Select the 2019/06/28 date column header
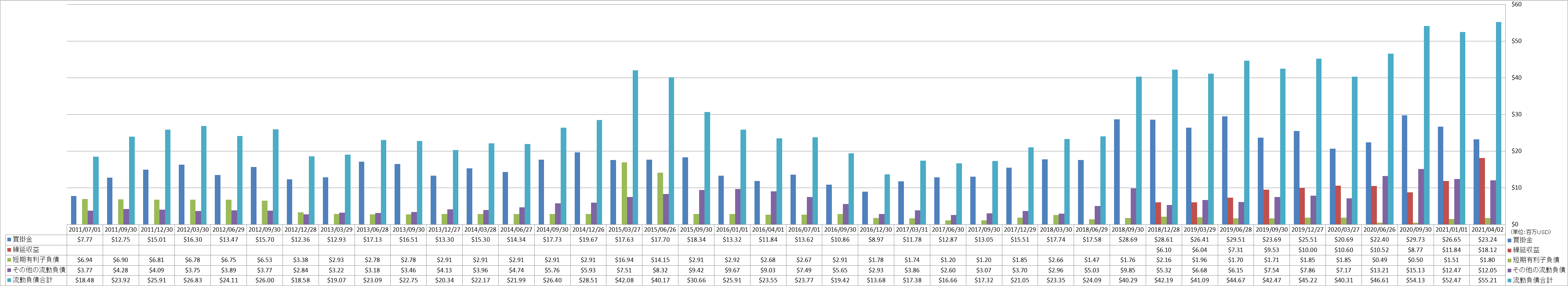The image size is (1568, 286). click(x=1236, y=230)
